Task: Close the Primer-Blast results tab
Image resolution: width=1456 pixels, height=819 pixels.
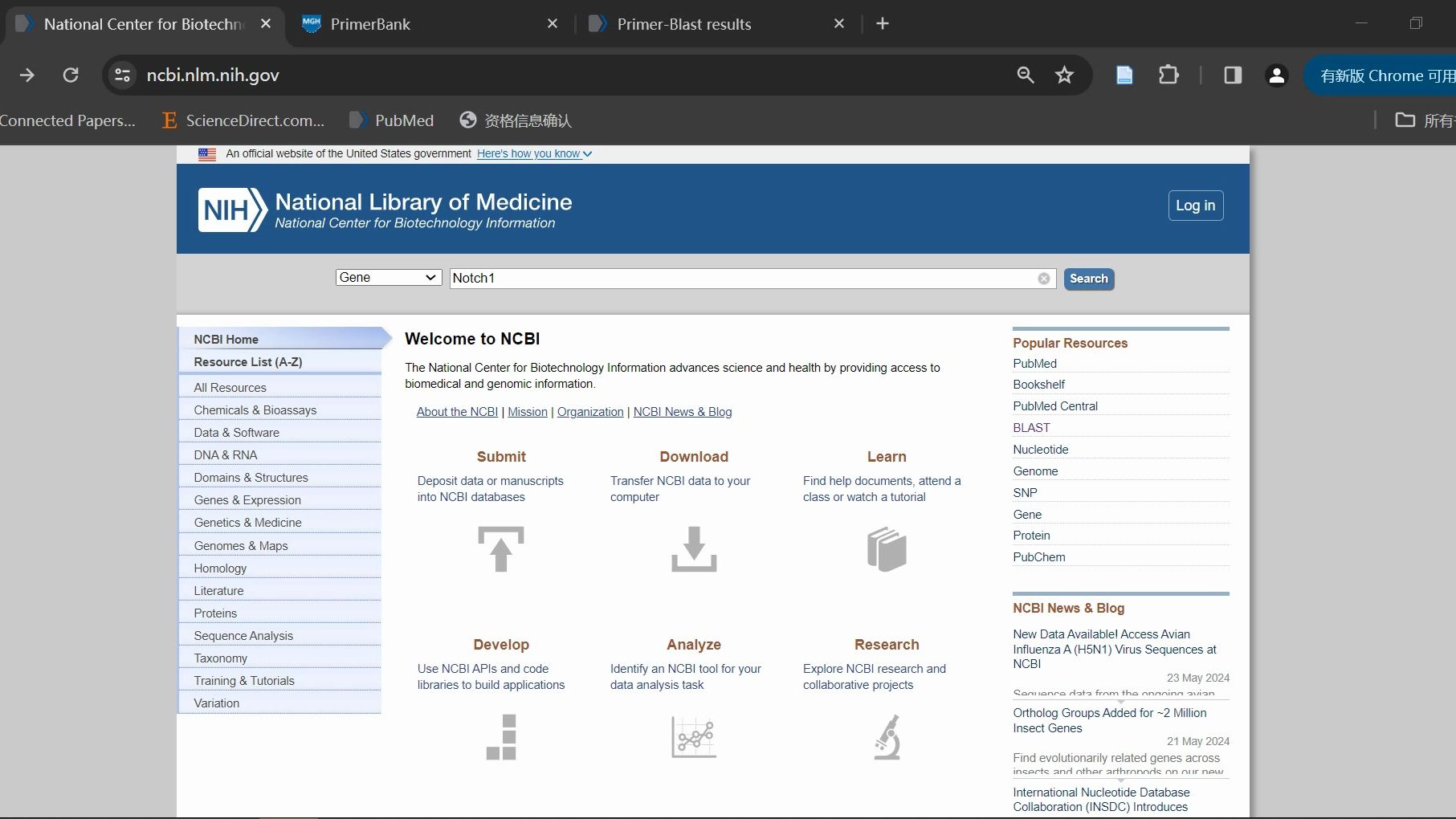Action: [x=839, y=23]
